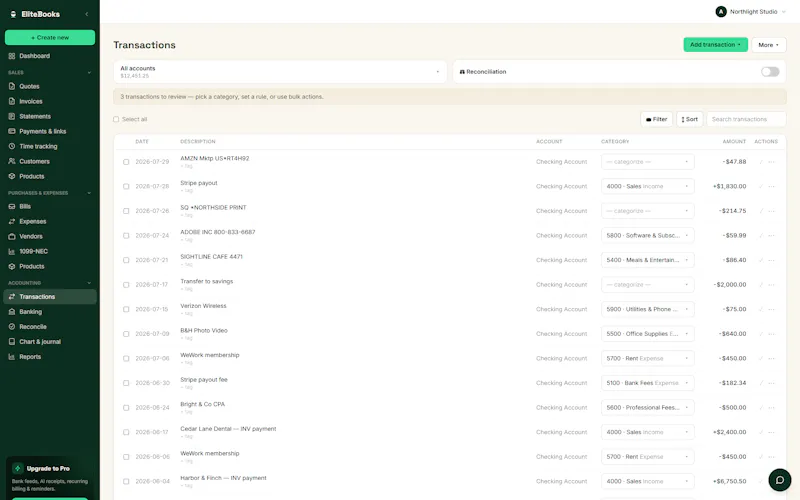
Task: Click the EliteBooks logo icon
Action: click(13, 14)
